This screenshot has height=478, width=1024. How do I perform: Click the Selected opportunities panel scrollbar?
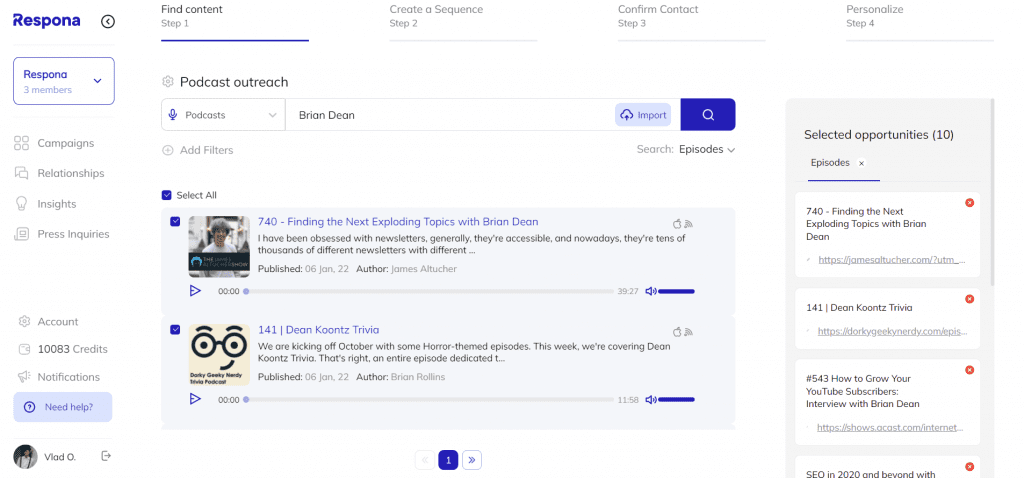pos(993,192)
